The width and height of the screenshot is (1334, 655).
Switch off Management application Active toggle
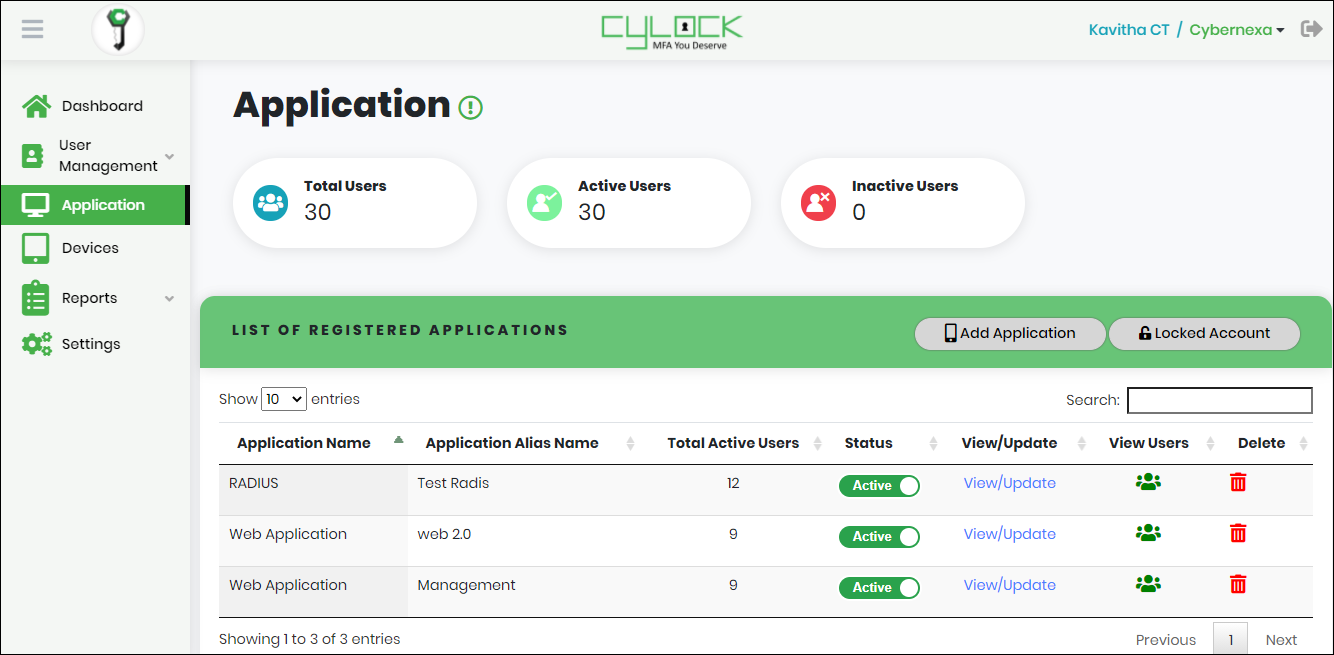point(879,588)
